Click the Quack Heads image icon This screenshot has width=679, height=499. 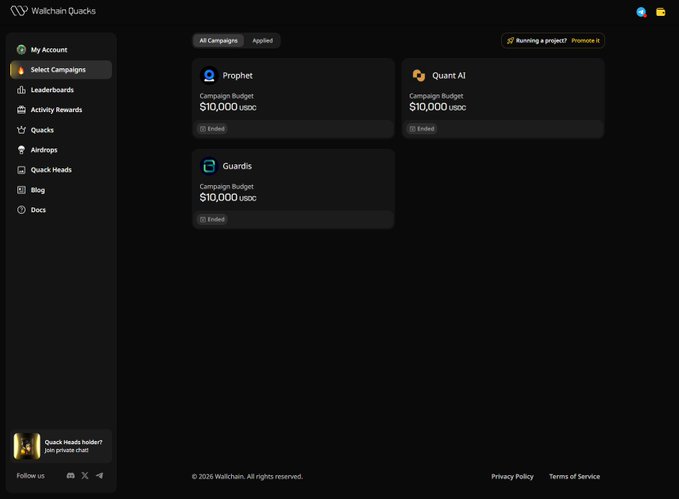coord(21,170)
